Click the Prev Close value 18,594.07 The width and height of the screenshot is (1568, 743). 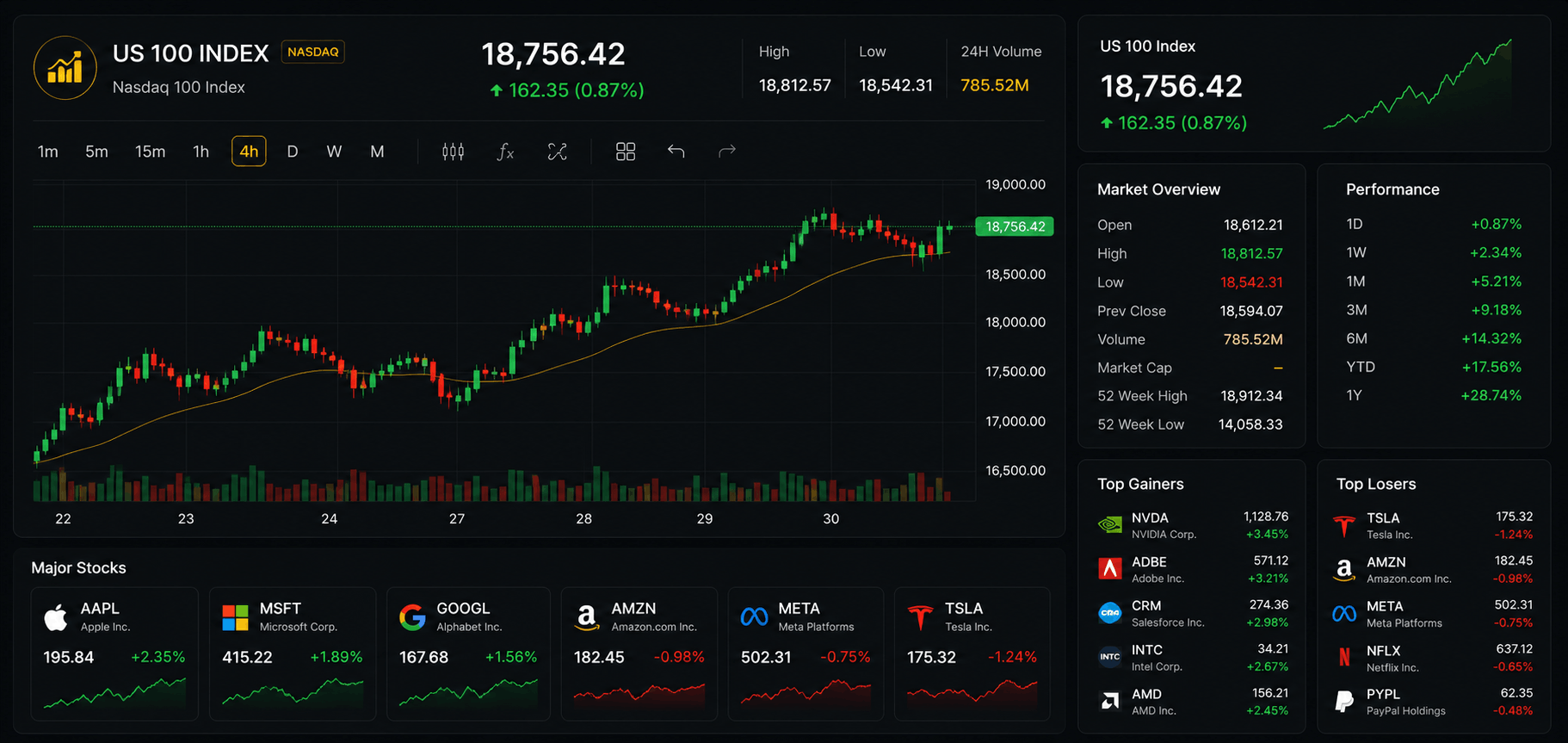1251,311
